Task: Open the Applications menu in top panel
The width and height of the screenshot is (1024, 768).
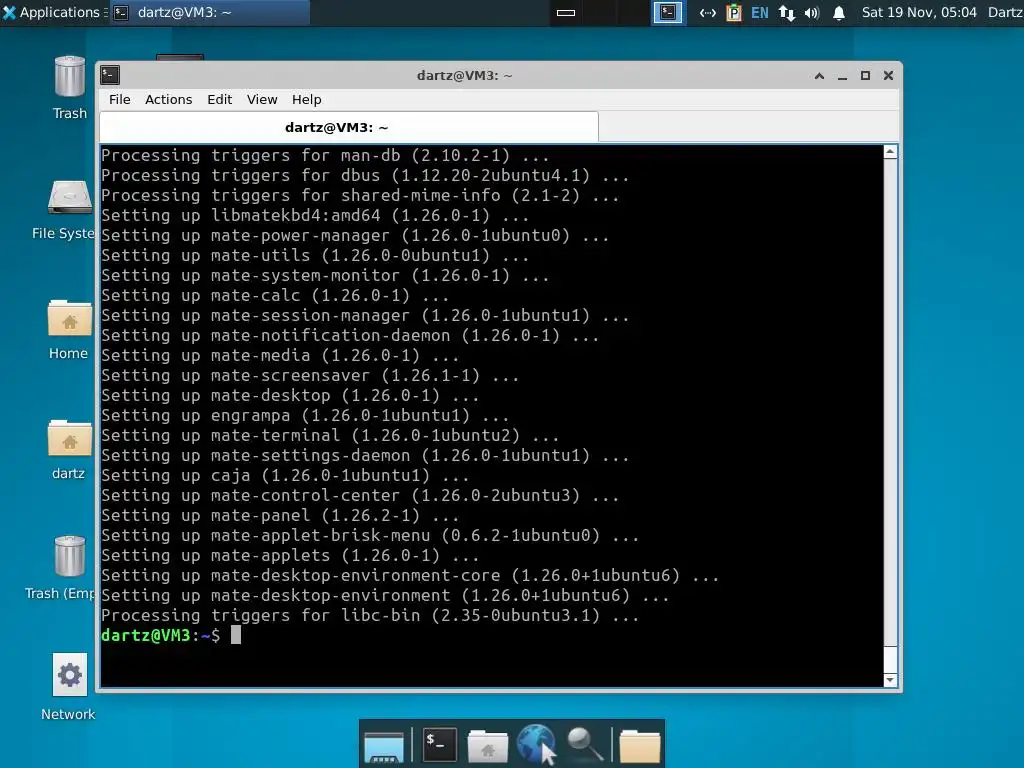Action: point(51,12)
